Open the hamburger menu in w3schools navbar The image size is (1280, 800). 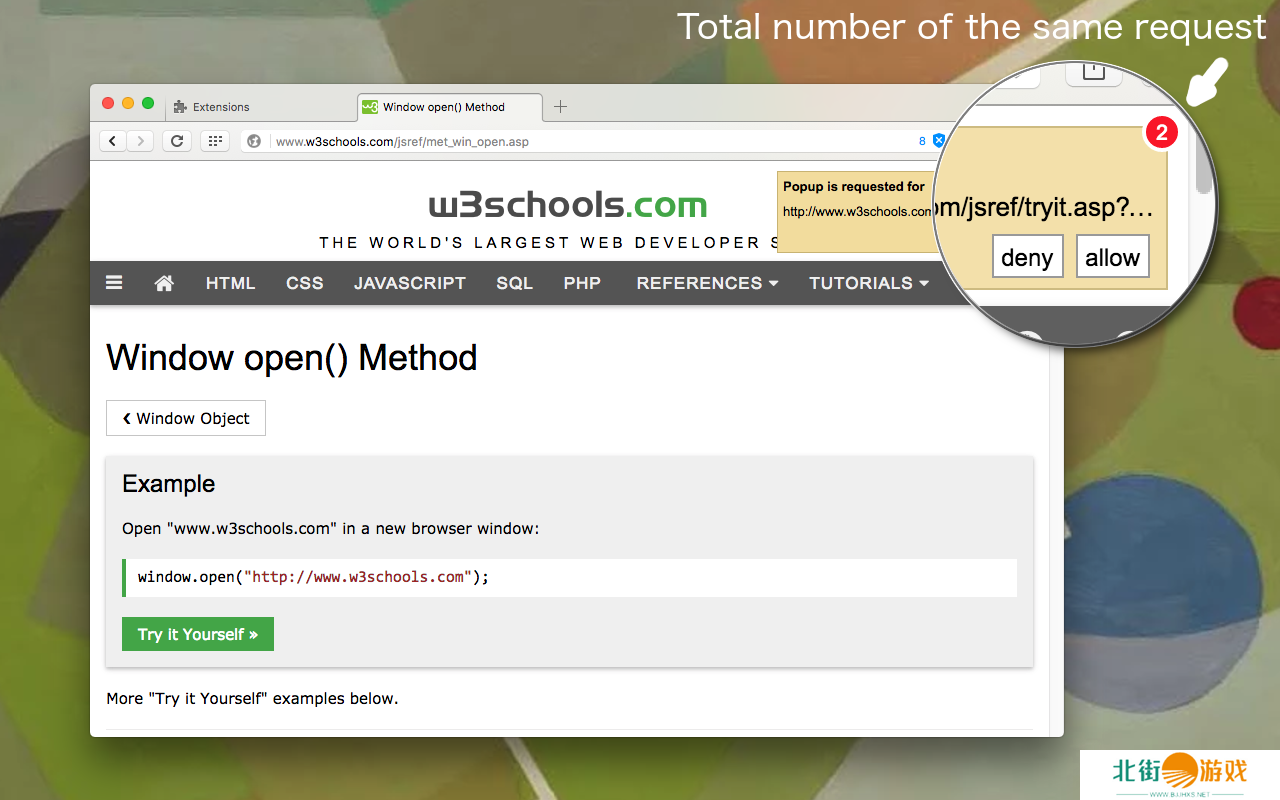tap(114, 283)
